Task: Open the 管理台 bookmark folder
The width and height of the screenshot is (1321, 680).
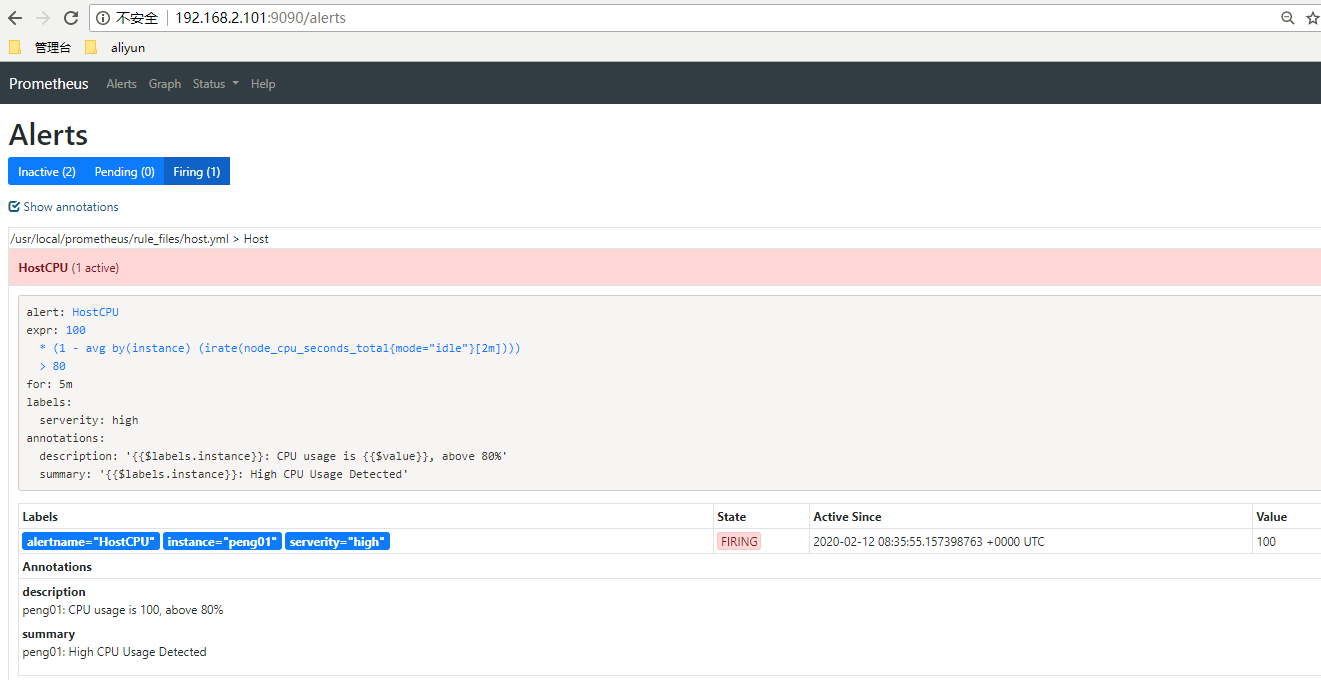Action: click(x=40, y=47)
